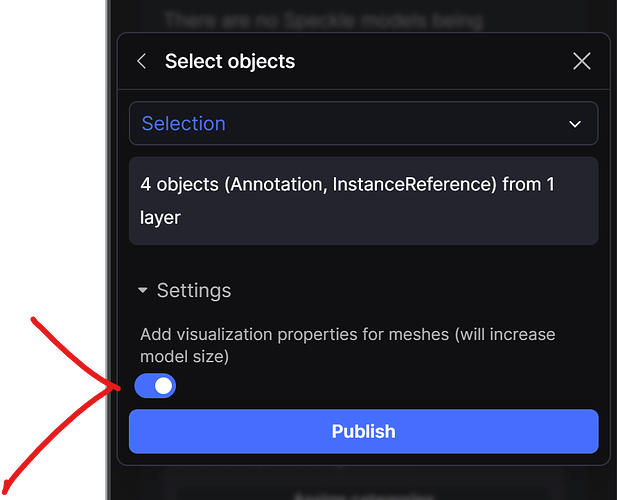Collapse the Settings section triangle
The image size is (617, 500).
tap(144, 291)
